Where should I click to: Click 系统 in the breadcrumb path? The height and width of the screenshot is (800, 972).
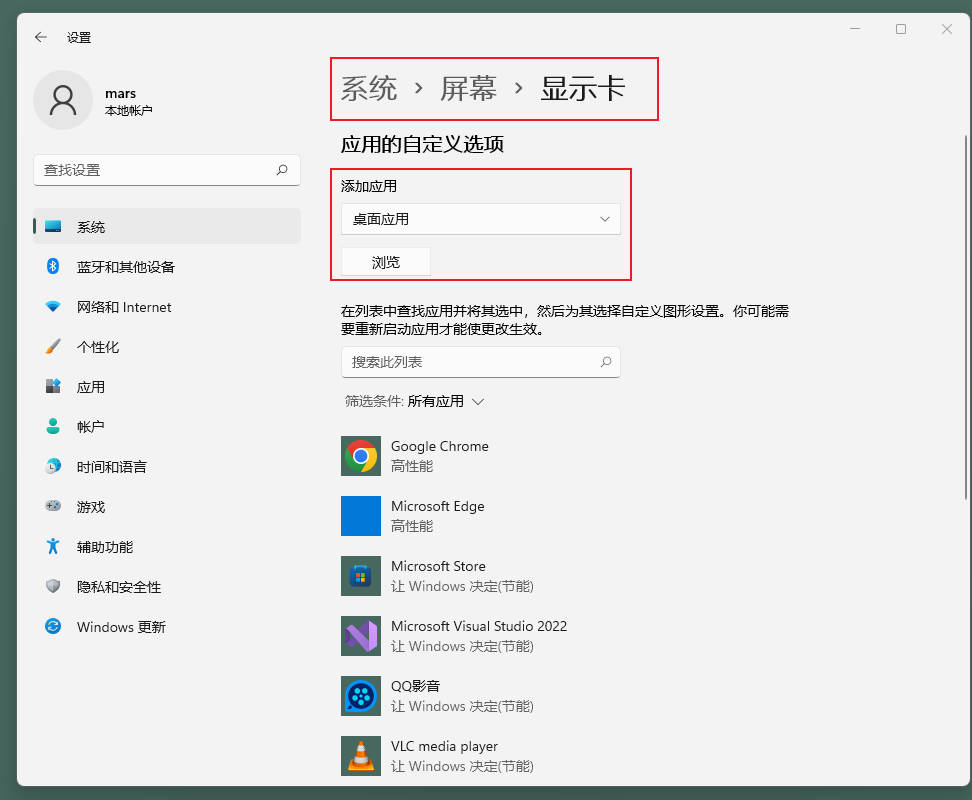click(x=369, y=88)
